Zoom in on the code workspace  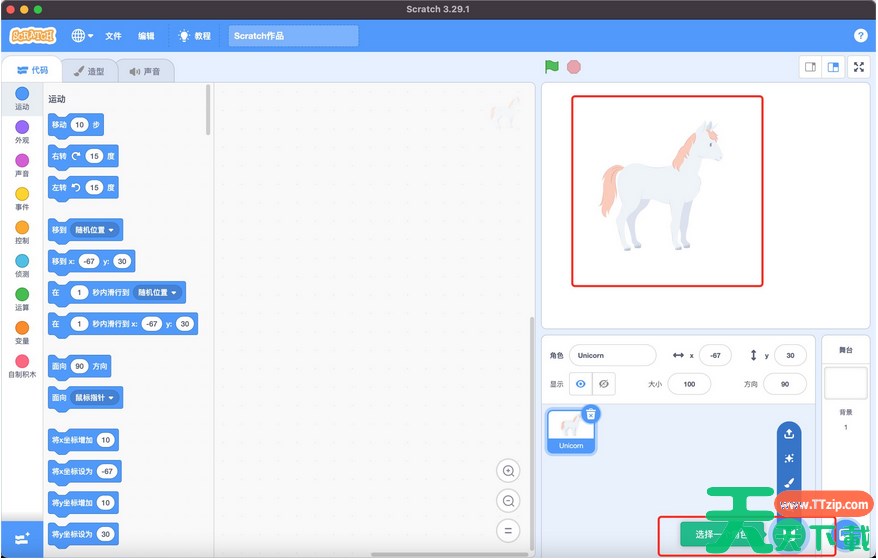tap(509, 472)
